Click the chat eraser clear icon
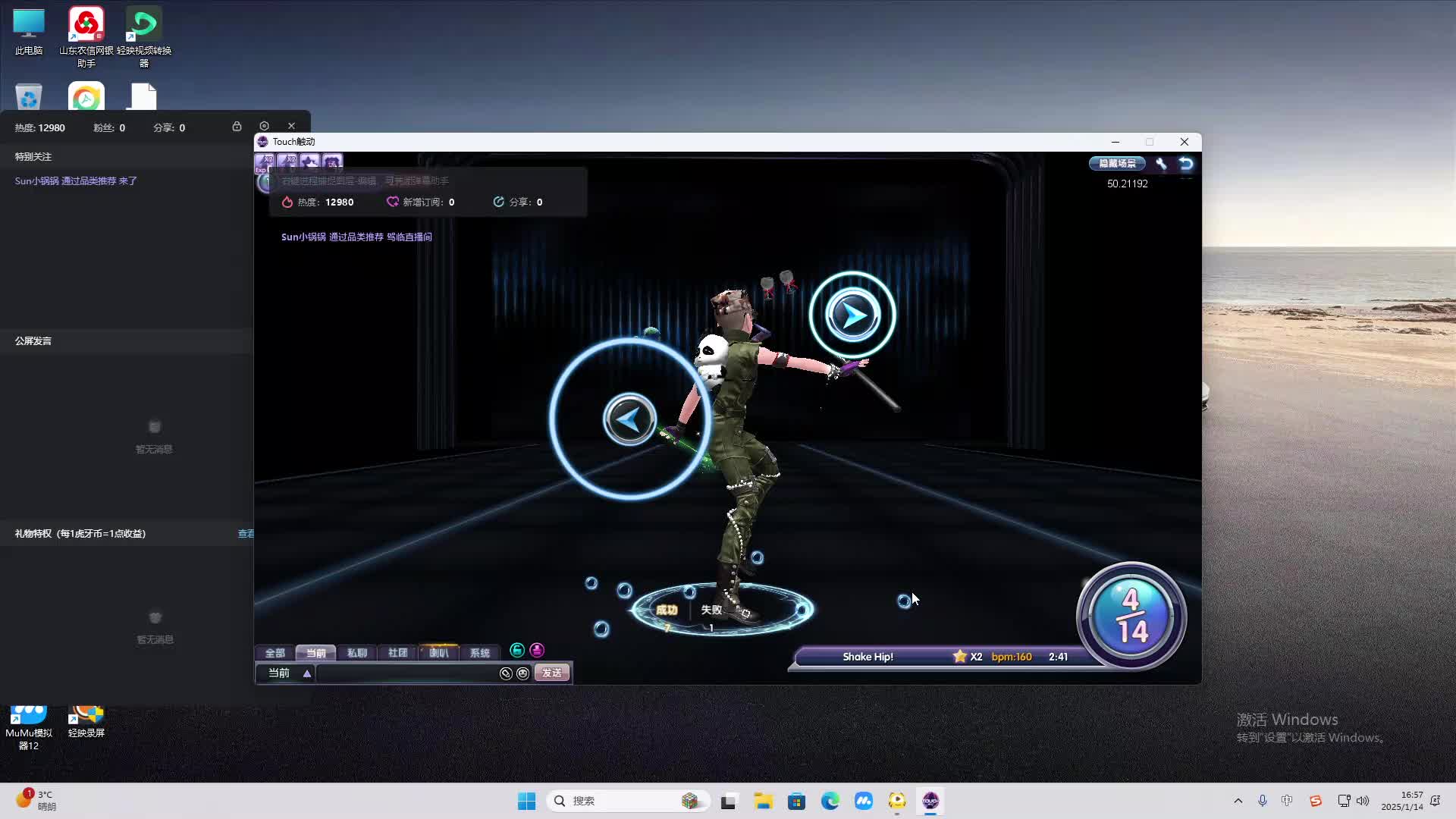 point(506,673)
